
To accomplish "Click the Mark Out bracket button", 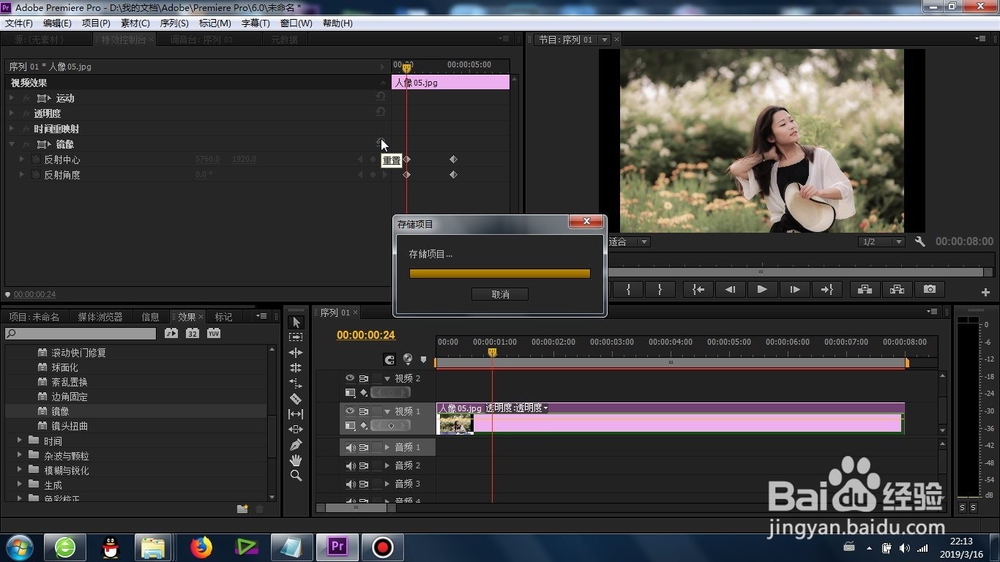I will (659, 289).
